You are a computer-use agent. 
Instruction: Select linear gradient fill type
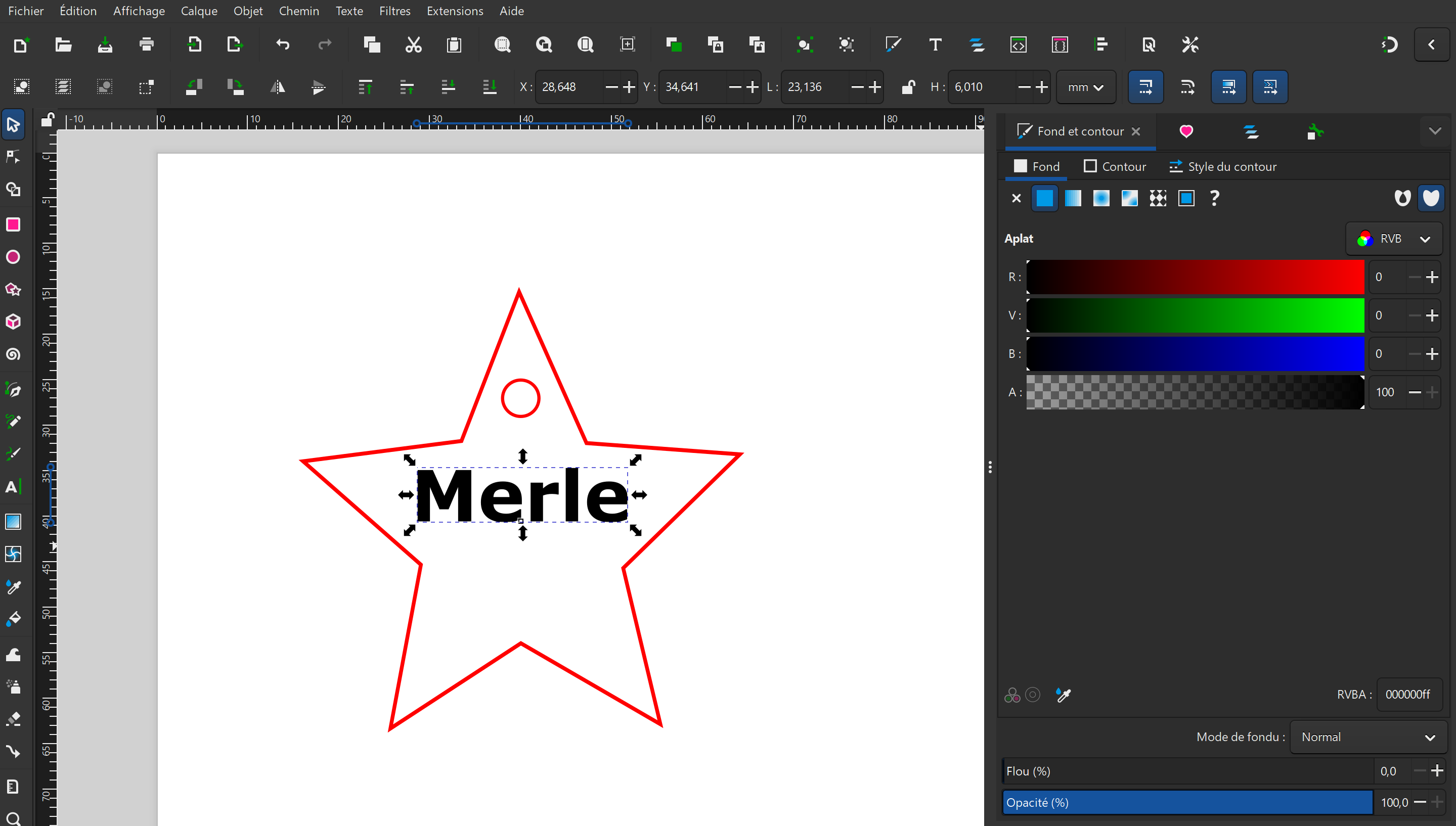(x=1073, y=198)
